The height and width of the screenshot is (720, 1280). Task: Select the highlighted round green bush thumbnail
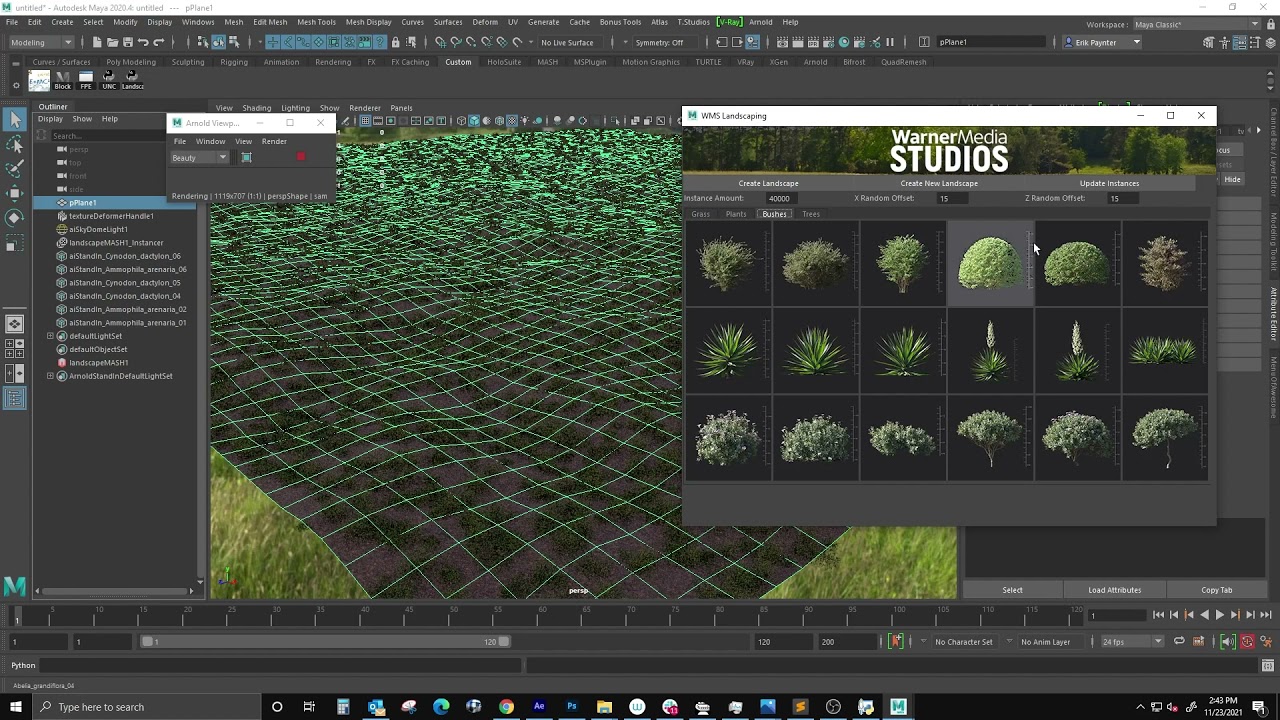(990, 263)
